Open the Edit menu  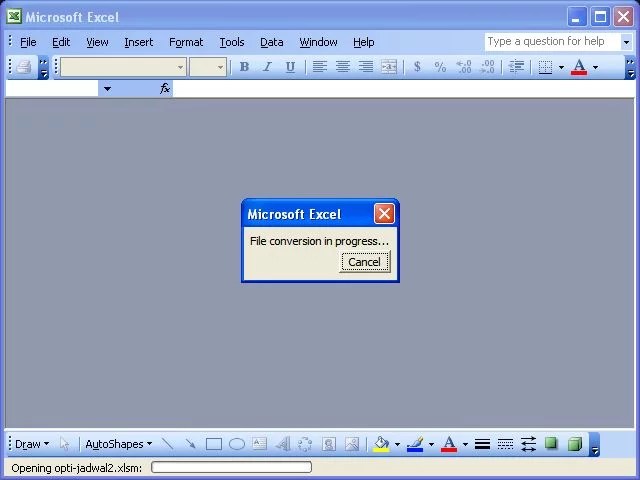pyautogui.click(x=61, y=42)
